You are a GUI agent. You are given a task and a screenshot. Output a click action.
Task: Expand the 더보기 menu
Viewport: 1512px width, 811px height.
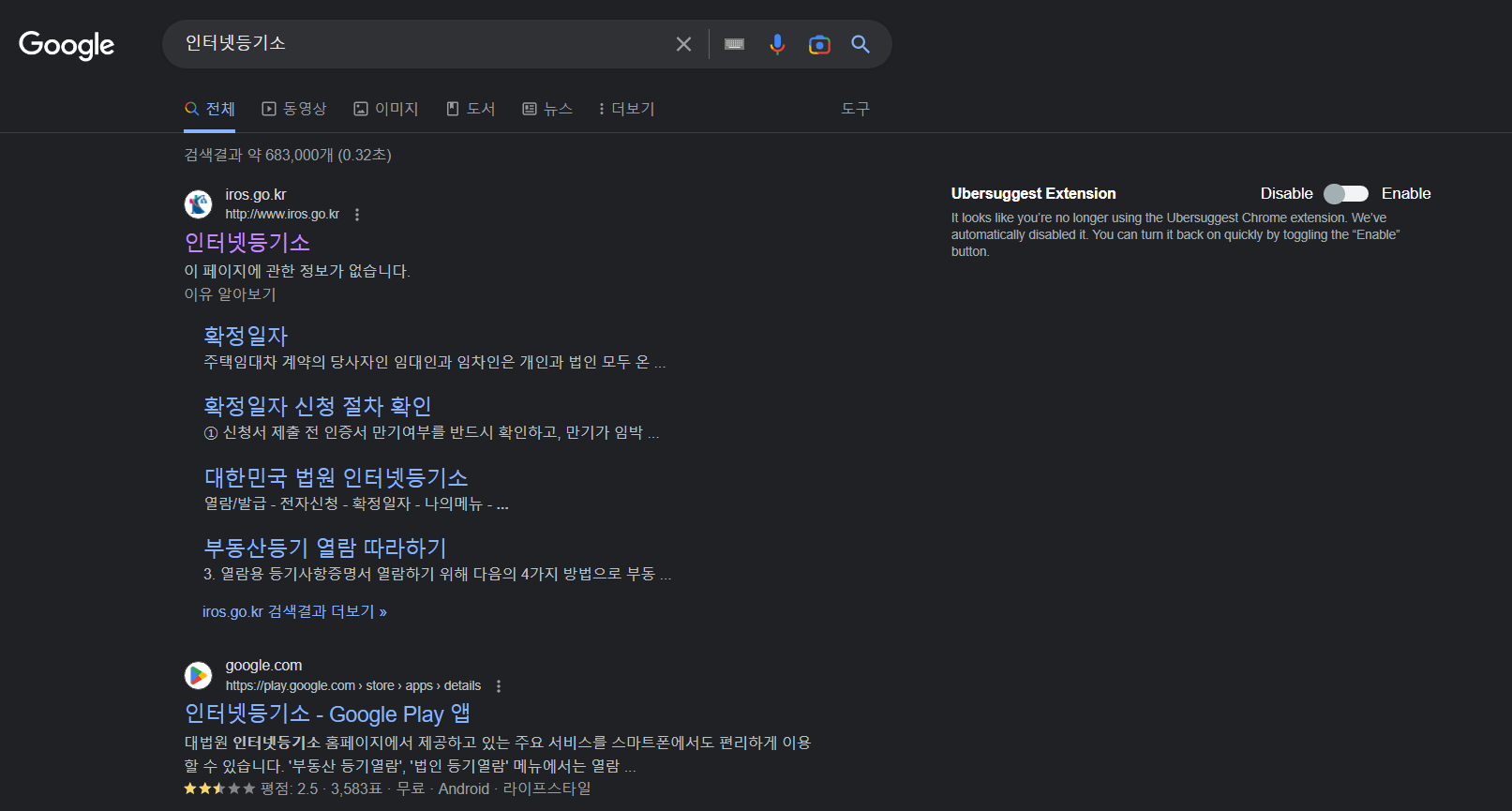[627, 109]
